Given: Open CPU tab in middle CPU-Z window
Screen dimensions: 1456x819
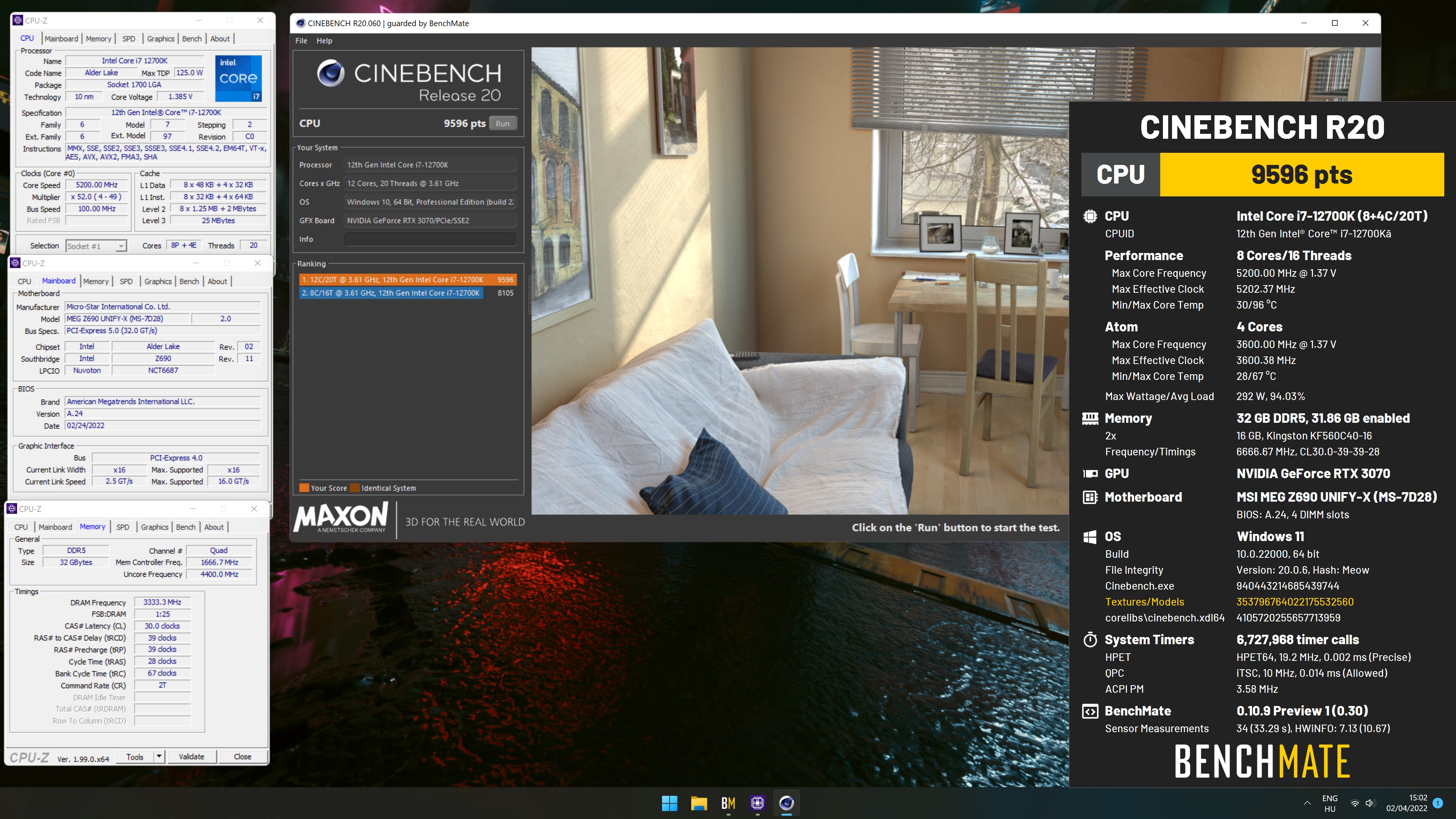Looking at the screenshot, I should [x=24, y=281].
